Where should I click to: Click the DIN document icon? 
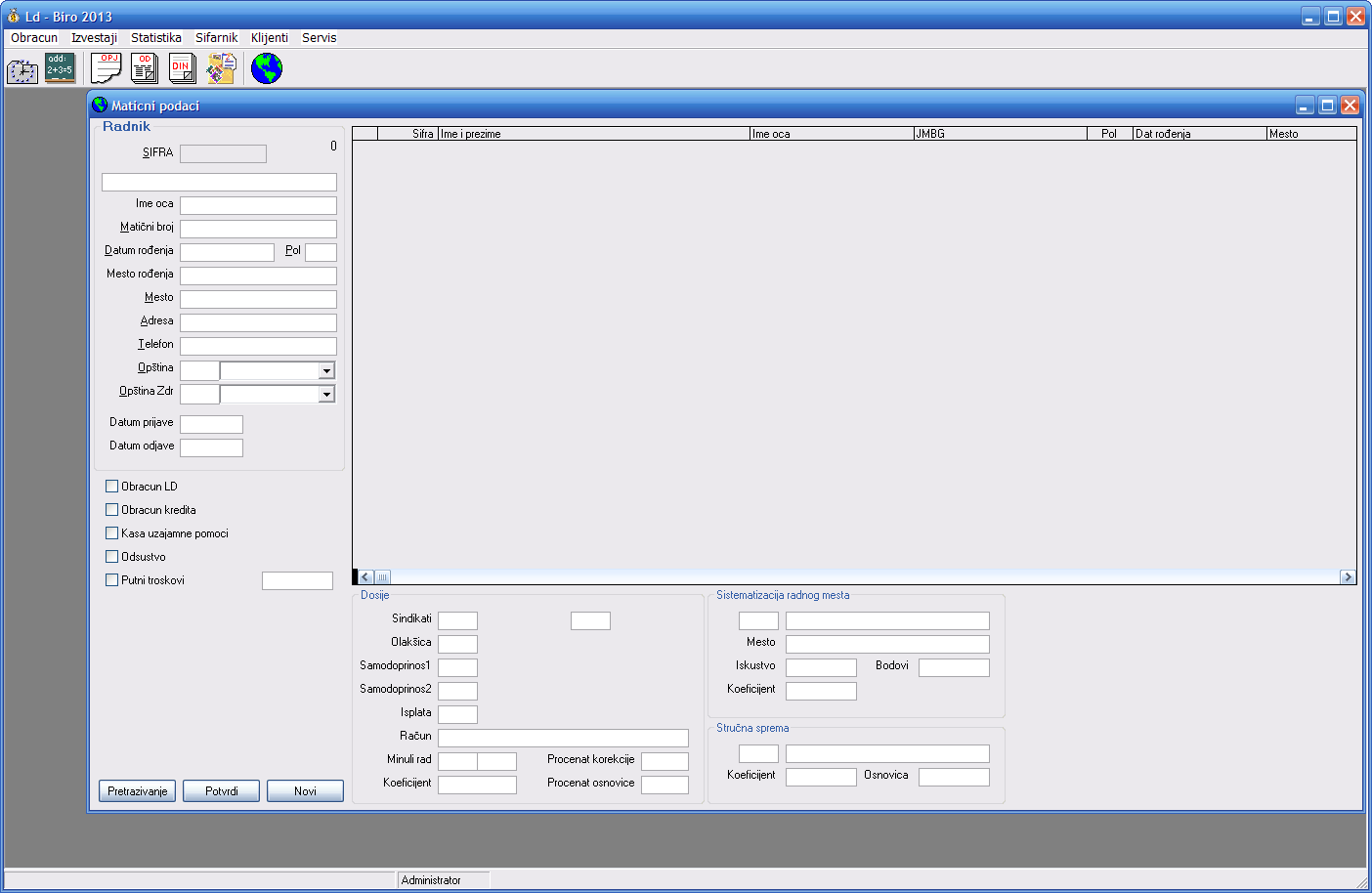183,68
